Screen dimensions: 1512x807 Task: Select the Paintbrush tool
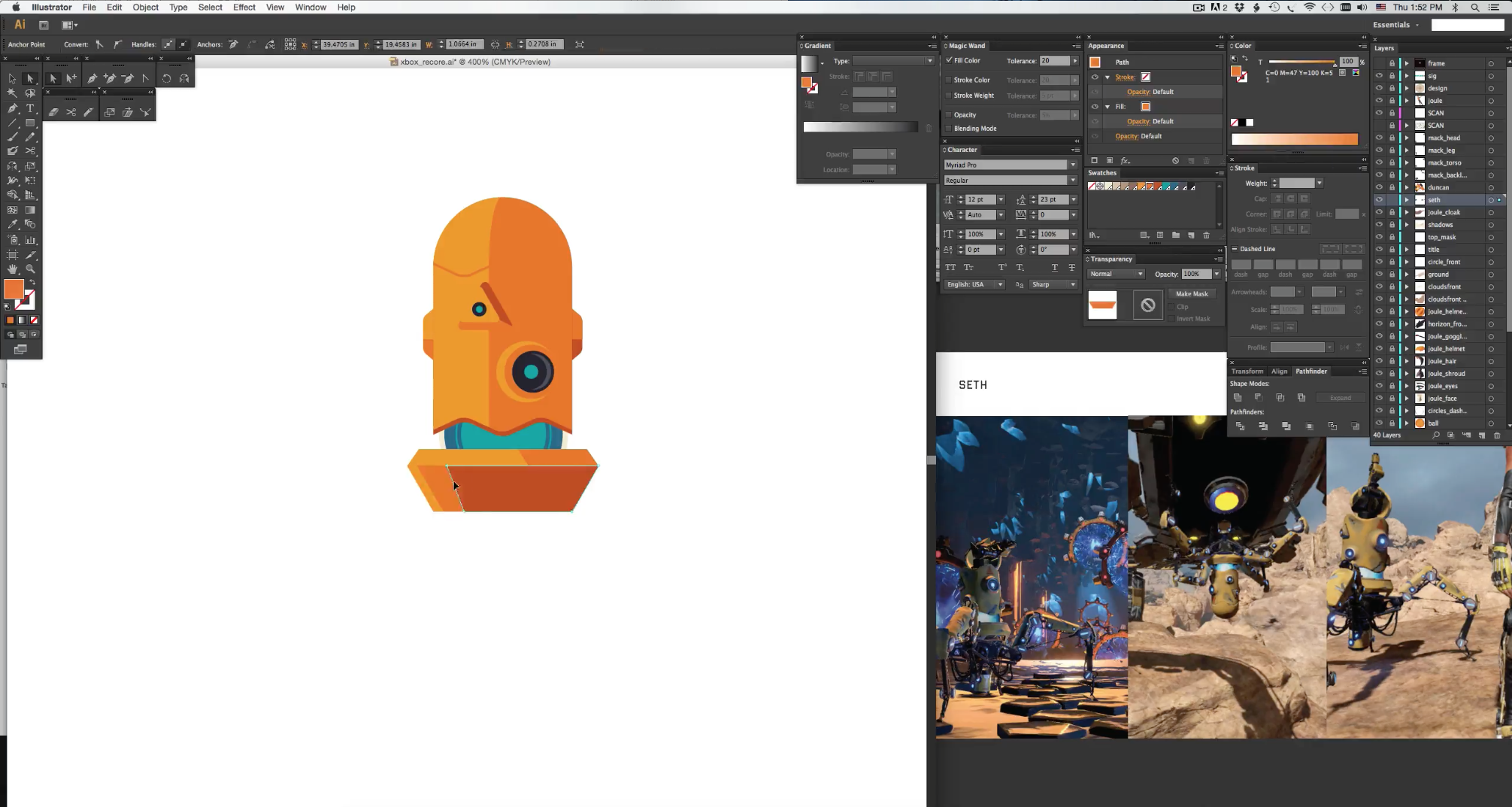tap(12, 137)
